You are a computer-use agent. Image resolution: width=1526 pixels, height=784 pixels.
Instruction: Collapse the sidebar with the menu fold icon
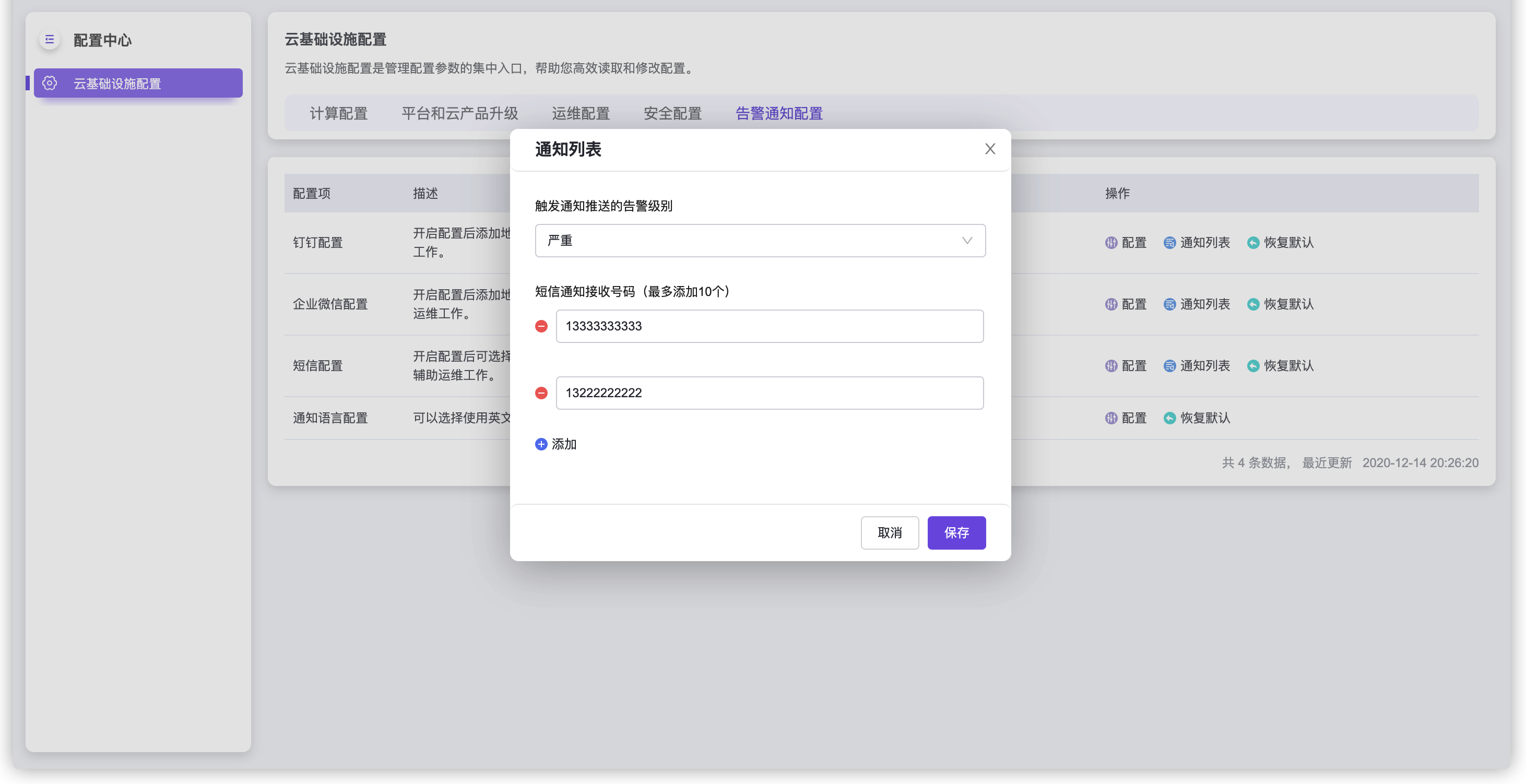pos(50,40)
